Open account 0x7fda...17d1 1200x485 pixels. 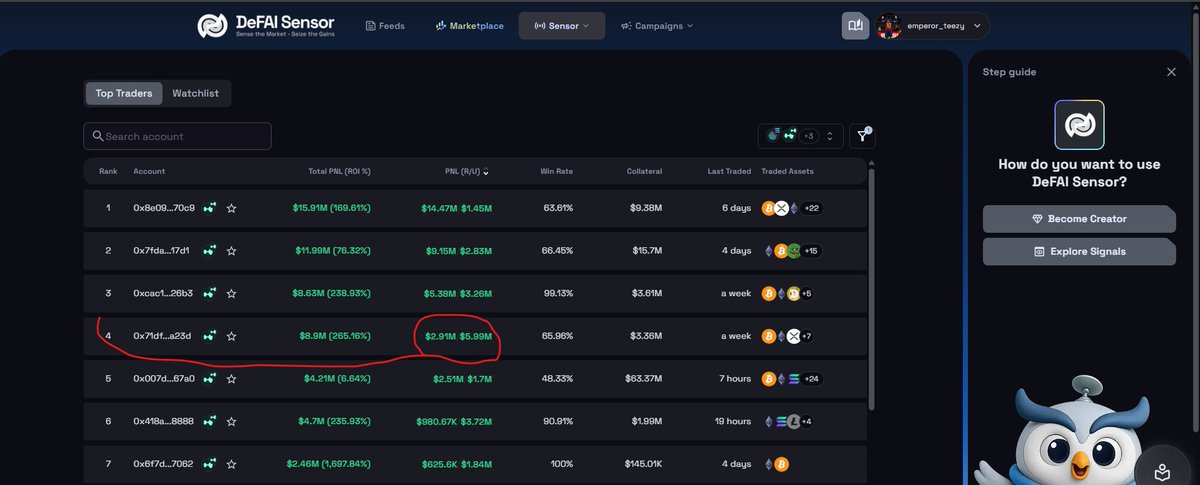(161, 250)
